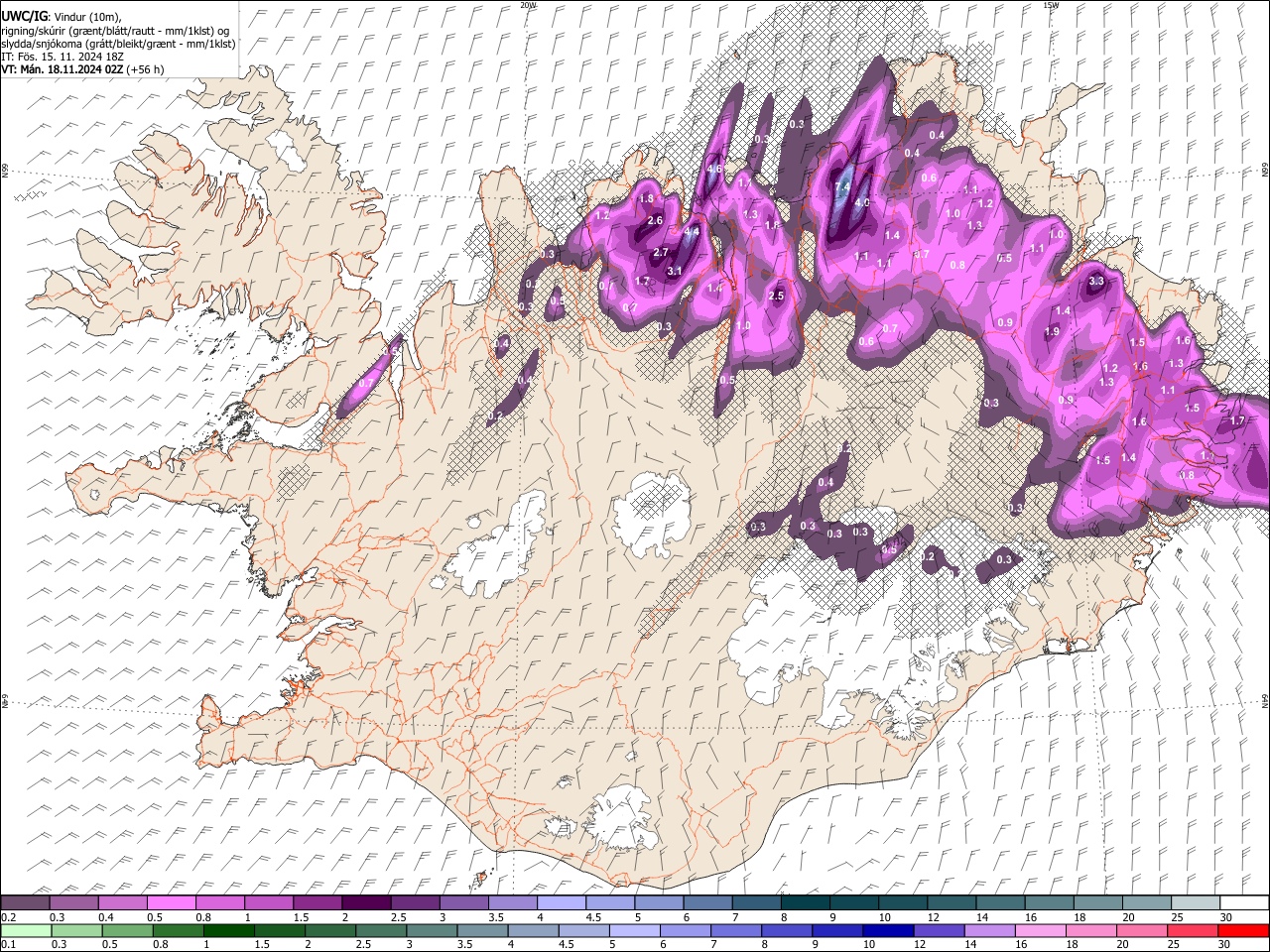1270x952 pixels.
Task: Click the dark purple 2–2.5 swatch, upper legend row
Action: coord(365,903)
